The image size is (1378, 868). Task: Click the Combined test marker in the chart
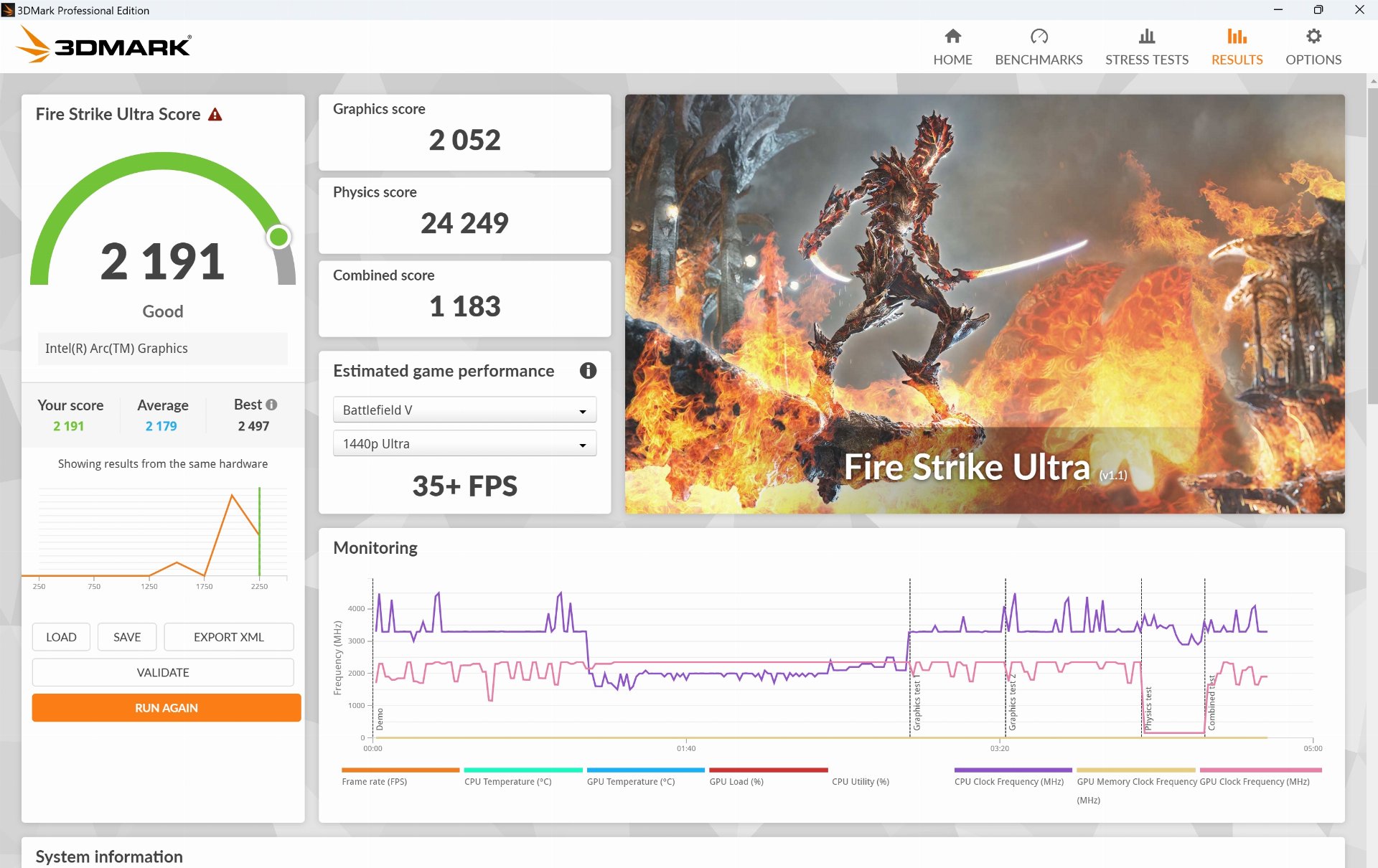1211,703
